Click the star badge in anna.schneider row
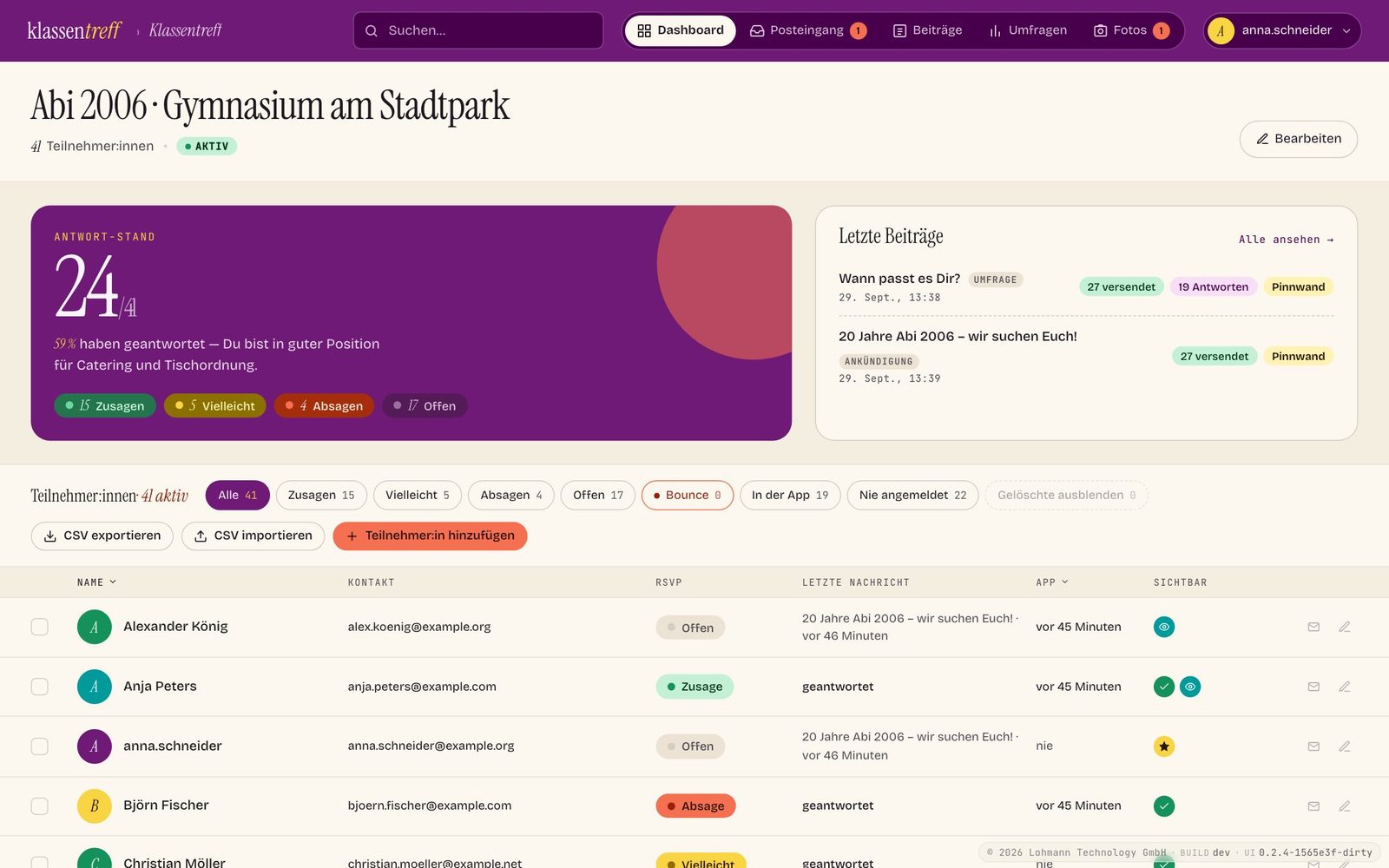Viewport: 1389px width, 868px height. pos(1164,746)
